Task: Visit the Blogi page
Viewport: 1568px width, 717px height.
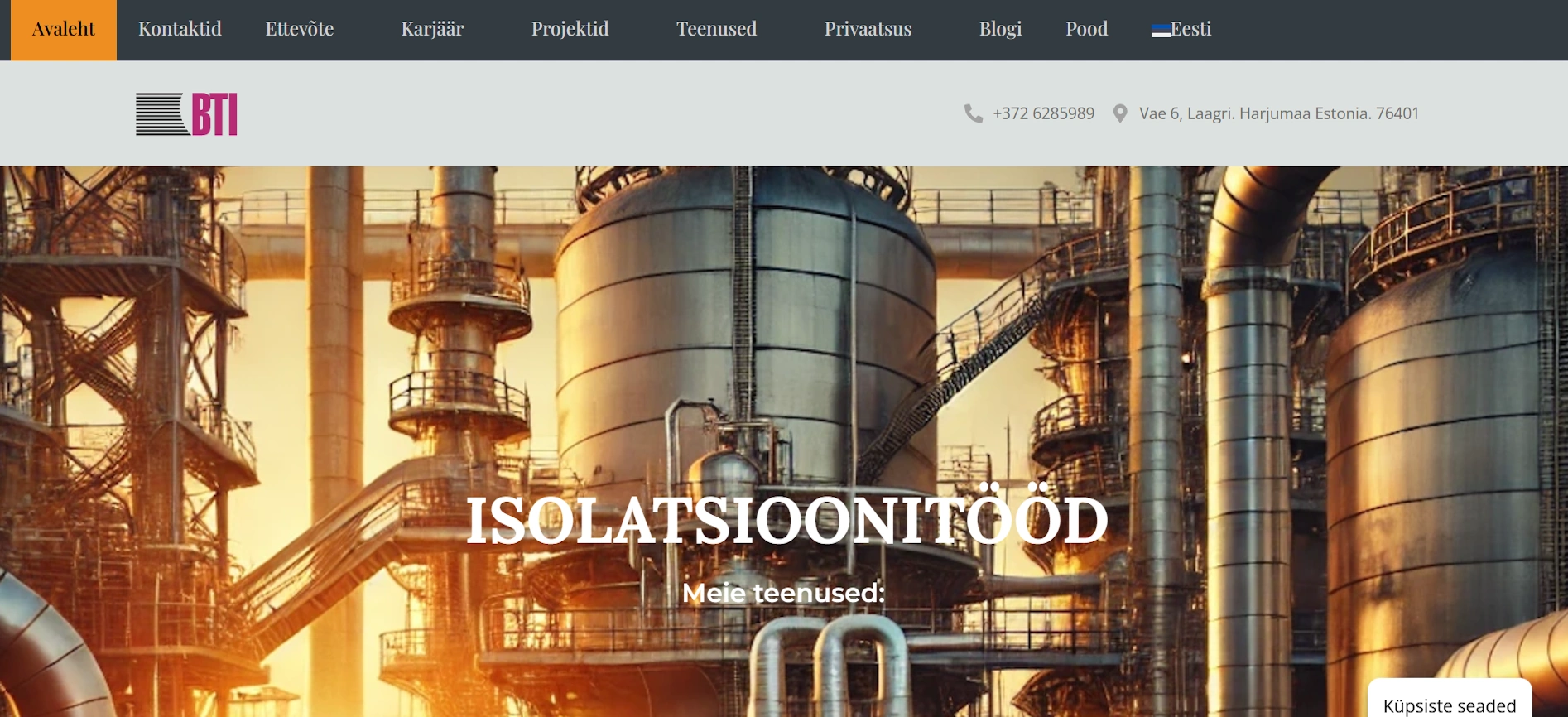Action: [x=1000, y=30]
